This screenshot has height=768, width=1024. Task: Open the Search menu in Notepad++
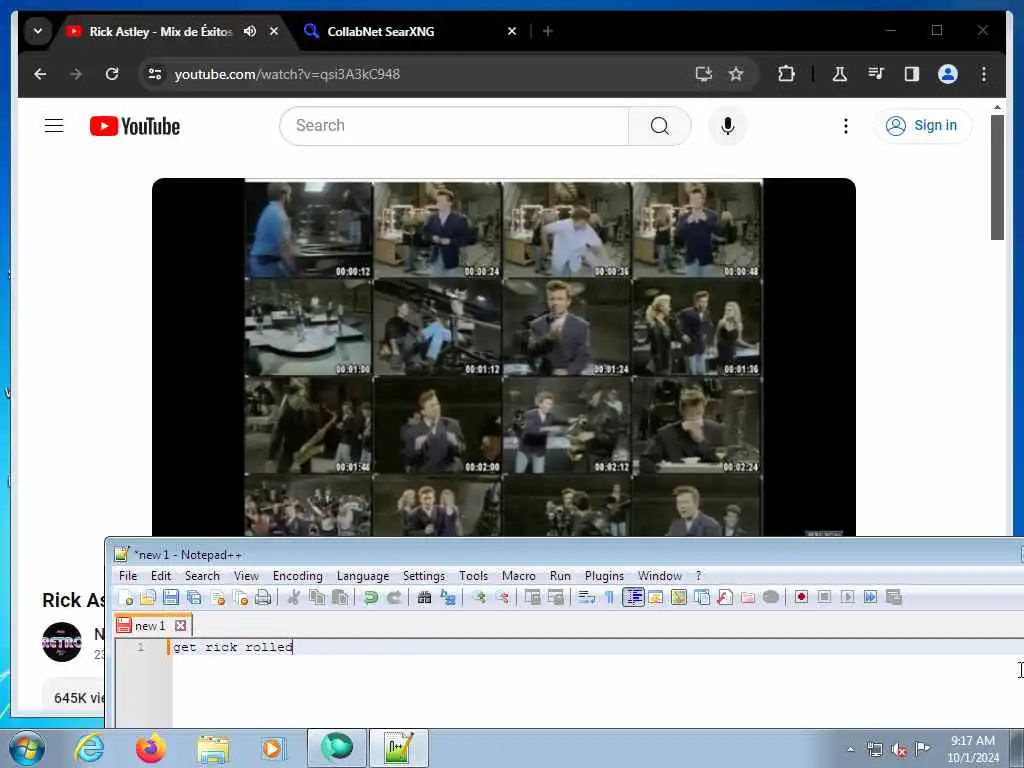202,576
